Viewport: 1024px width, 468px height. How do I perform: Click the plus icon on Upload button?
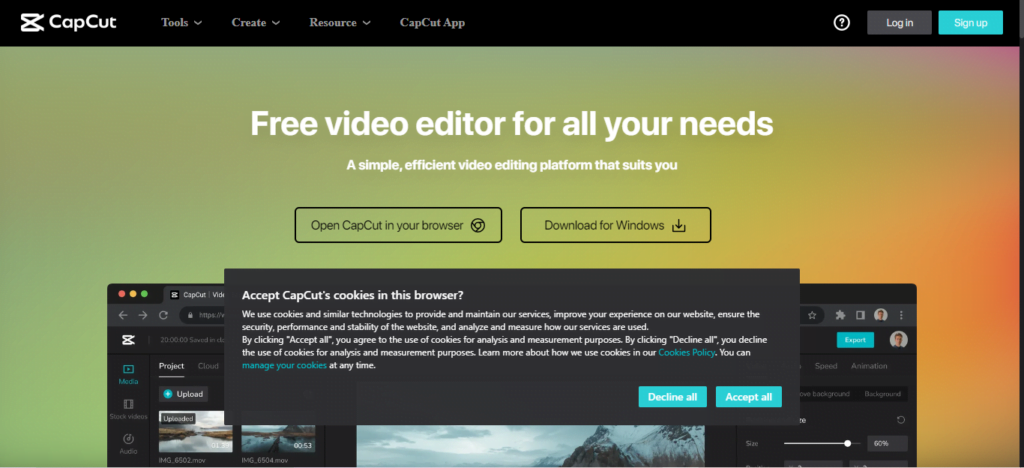tap(168, 394)
